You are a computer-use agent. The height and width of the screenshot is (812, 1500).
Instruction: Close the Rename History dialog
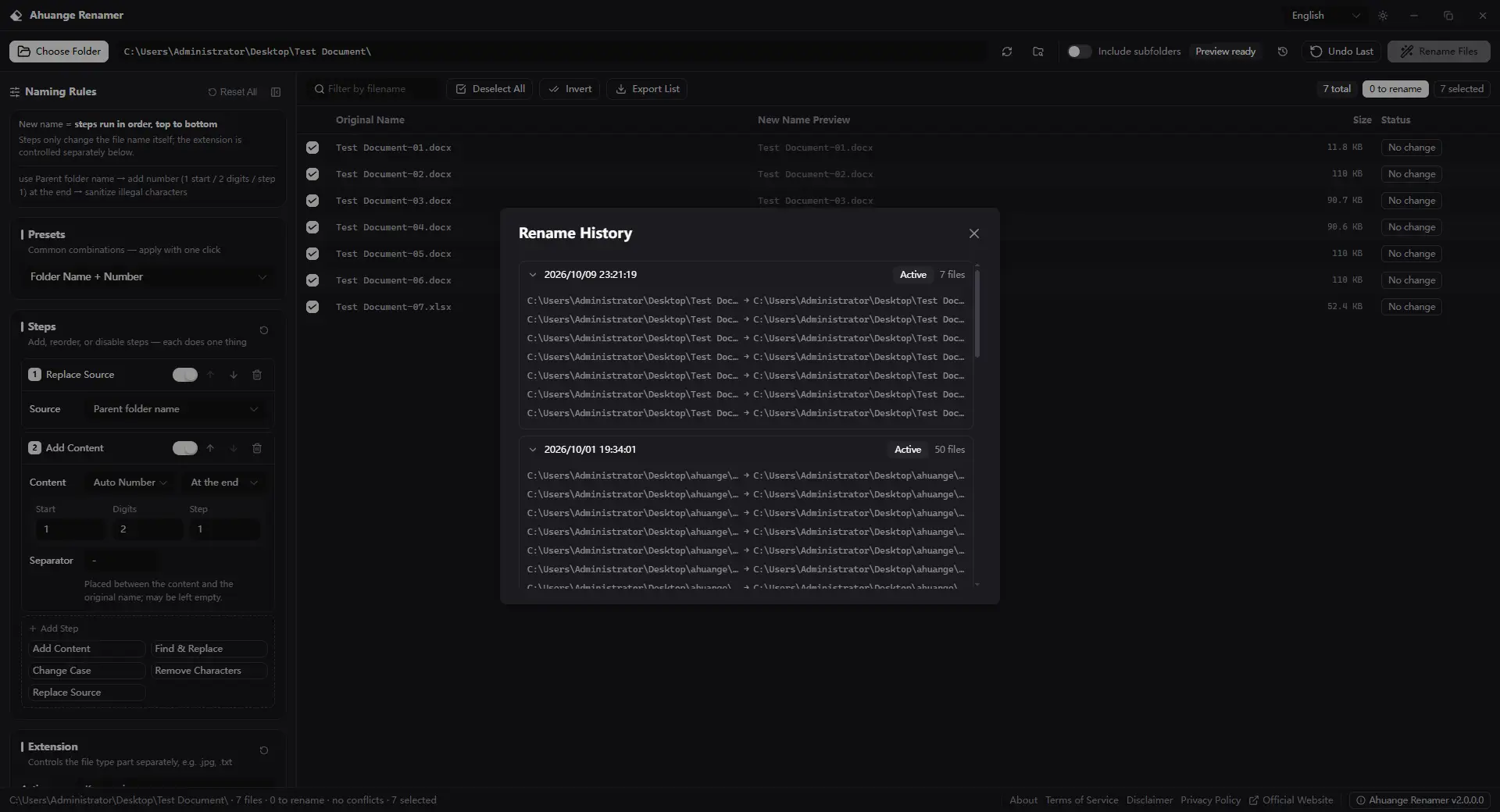coord(973,233)
